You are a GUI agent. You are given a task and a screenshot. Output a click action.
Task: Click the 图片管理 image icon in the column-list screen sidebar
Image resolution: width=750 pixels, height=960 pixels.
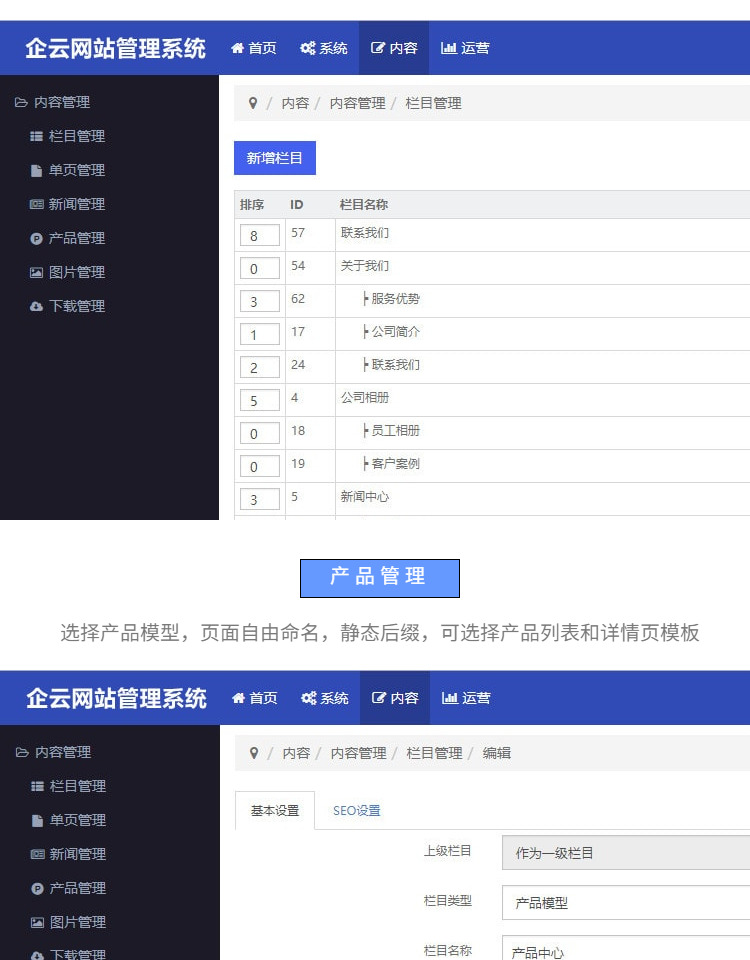pyautogui.click(x=37, y=273)
